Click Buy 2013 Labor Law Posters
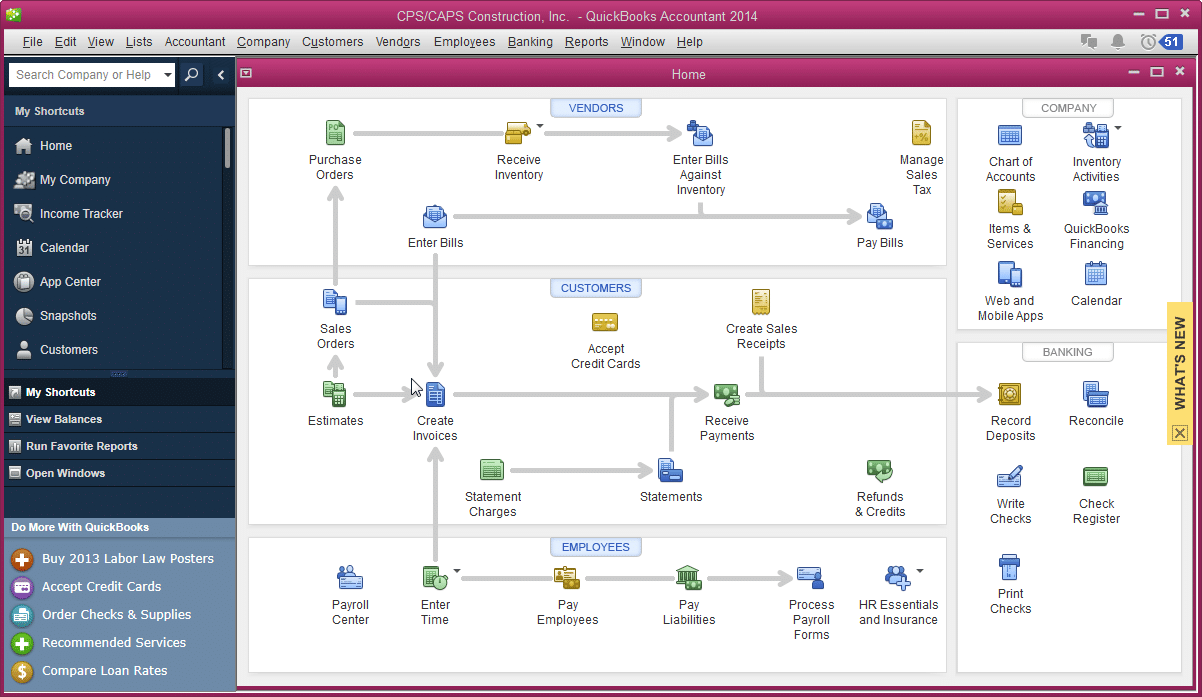Image resolution: width=1202 pixels, height=697 pixels. (127, 559)
